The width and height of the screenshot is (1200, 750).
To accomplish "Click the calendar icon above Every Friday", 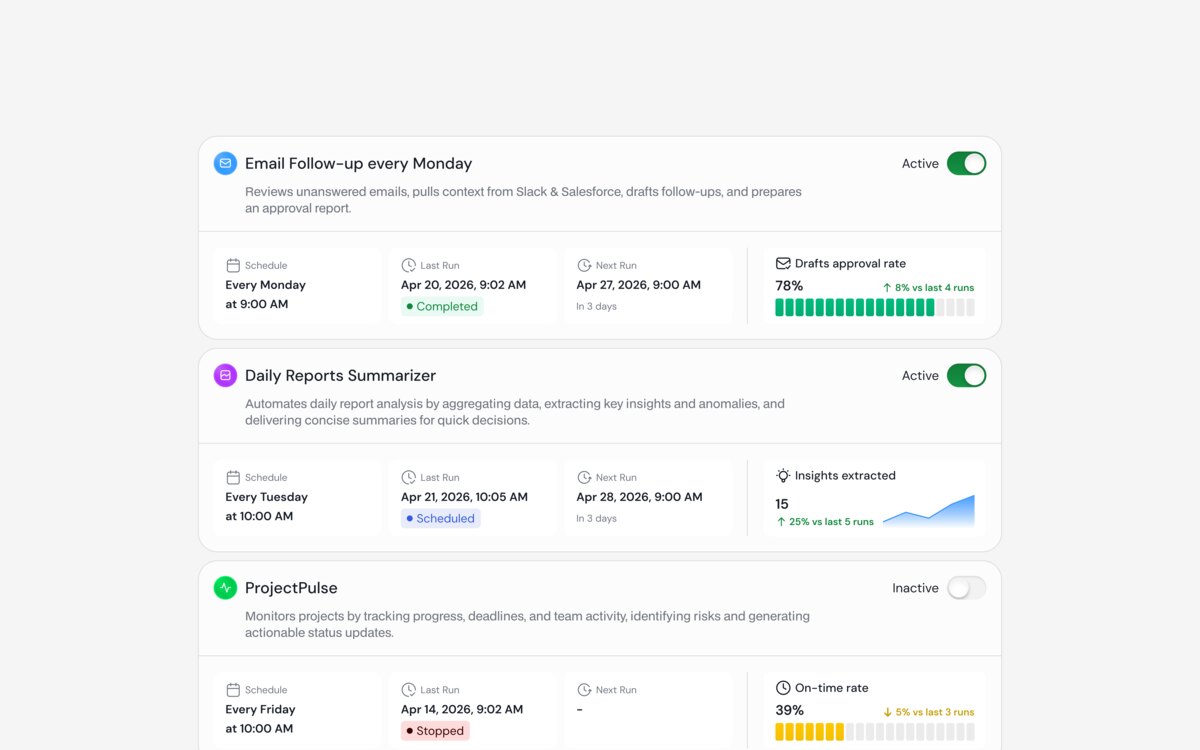I will point(233,690).
